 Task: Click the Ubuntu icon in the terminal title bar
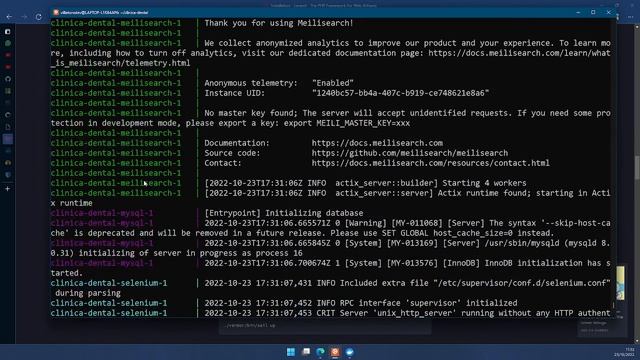pos(56,13)
